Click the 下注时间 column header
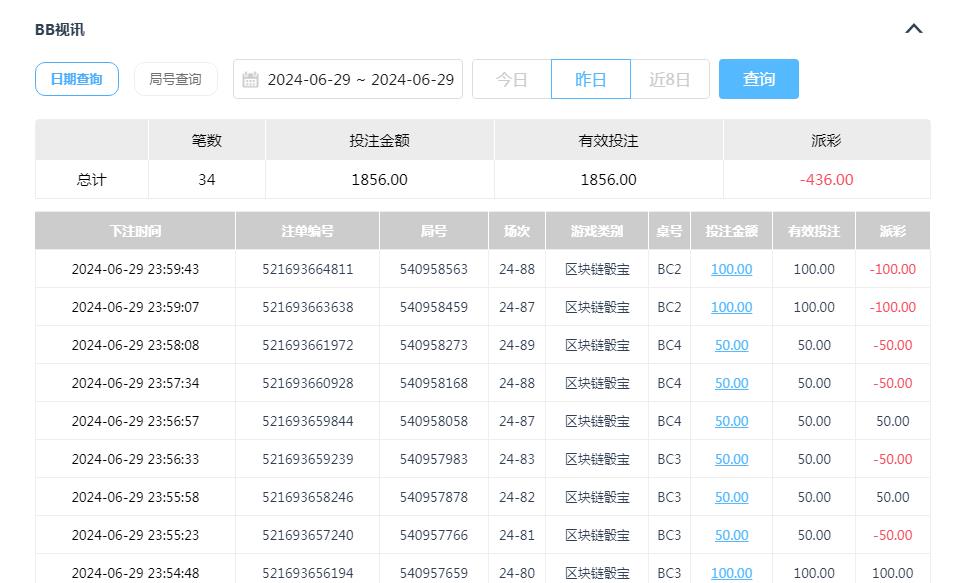 135,231
